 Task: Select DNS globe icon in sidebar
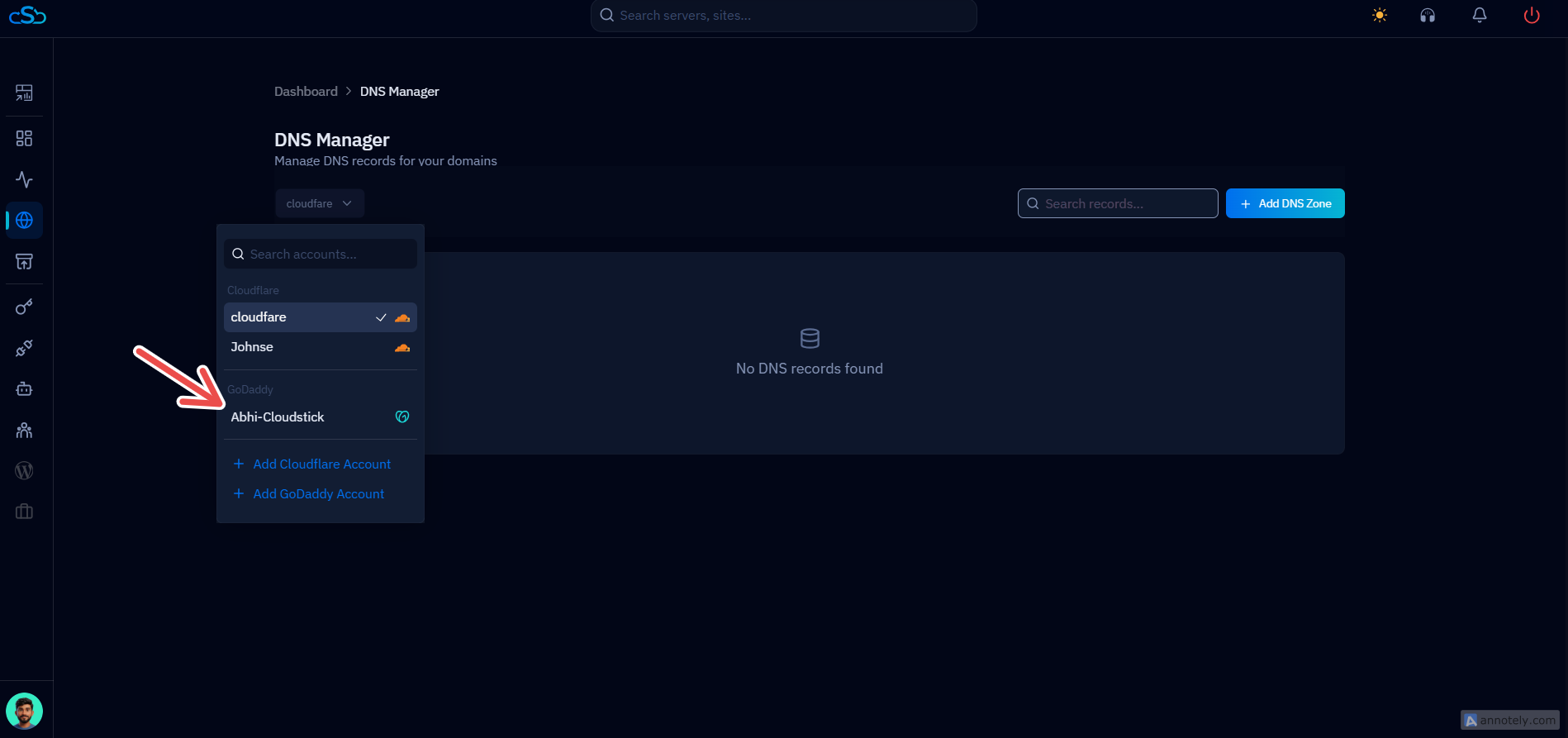click(x=24, y=221)
